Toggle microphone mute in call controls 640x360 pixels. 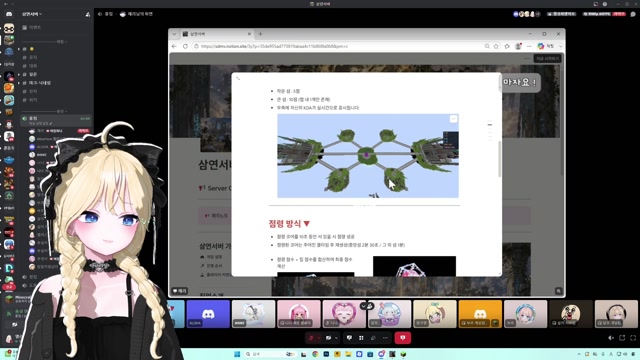(x=311, y=338)
